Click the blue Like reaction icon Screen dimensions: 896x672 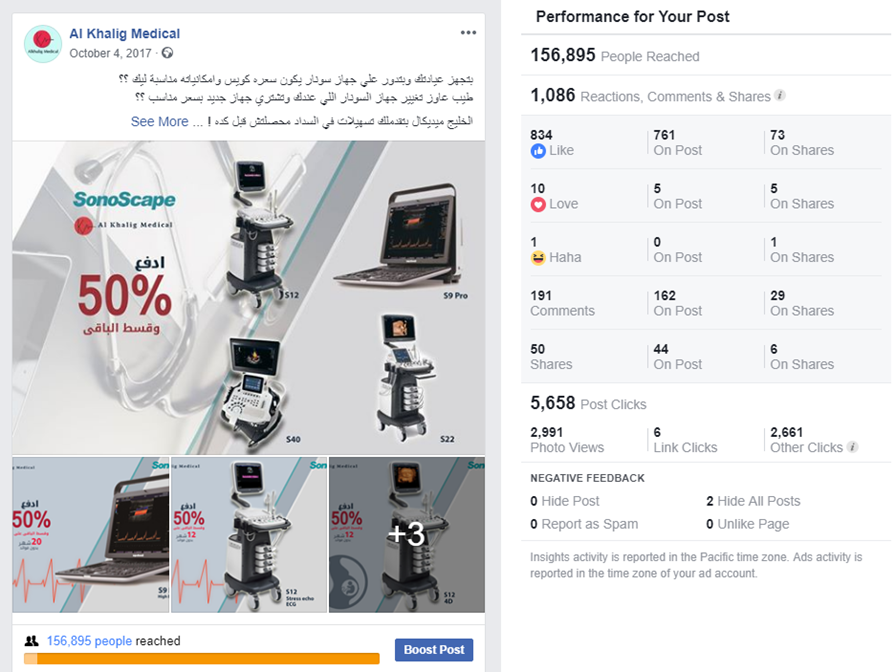point(538,151)
